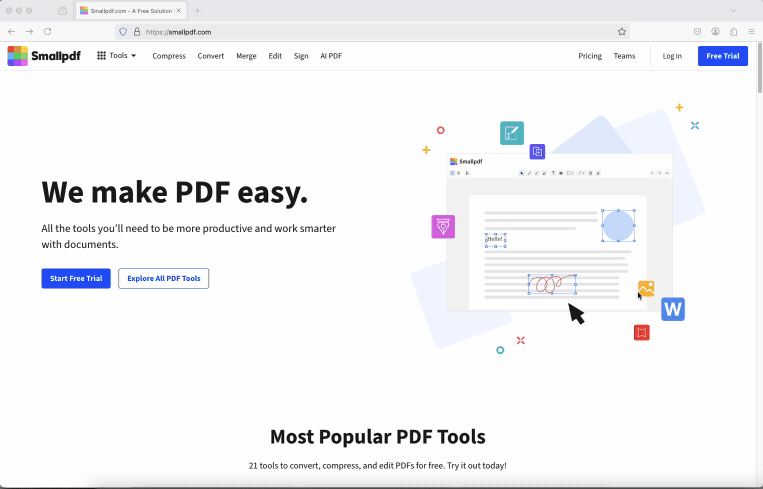Viewport: 763px width, 489px height.
Task: Click the 'We make PDF easy.' heading
Action: click(175, 192)
